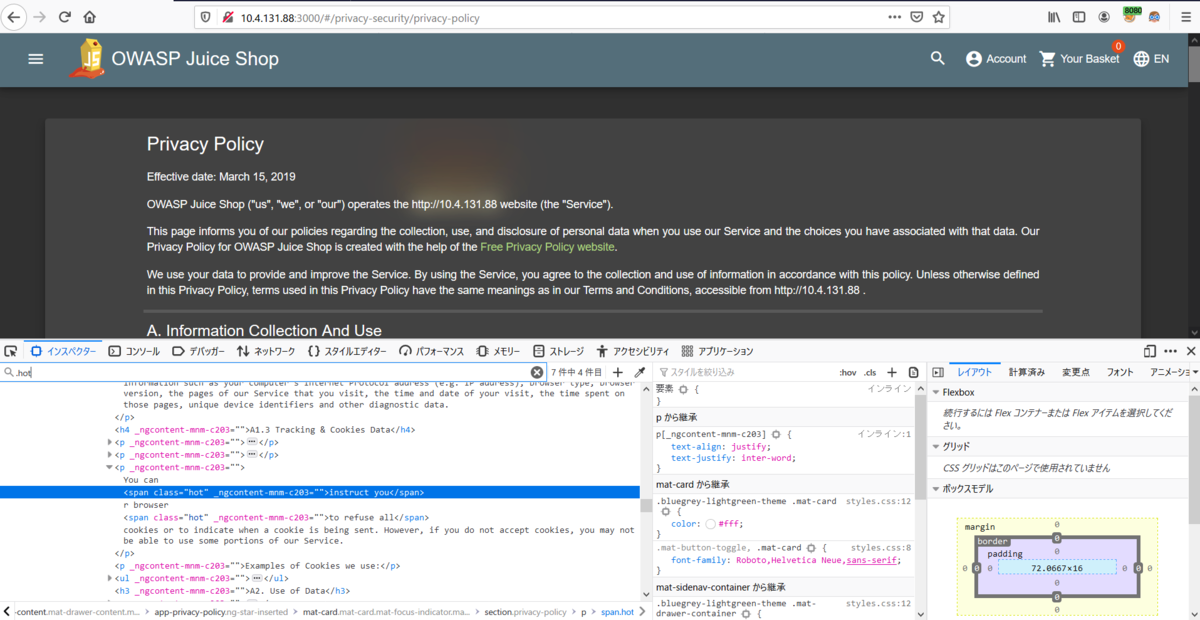Image resolution: width=1200 pixels, height=620 pixels.
Task: Open Firefox hamburger application menu
Action: (x=1184, y=17)
